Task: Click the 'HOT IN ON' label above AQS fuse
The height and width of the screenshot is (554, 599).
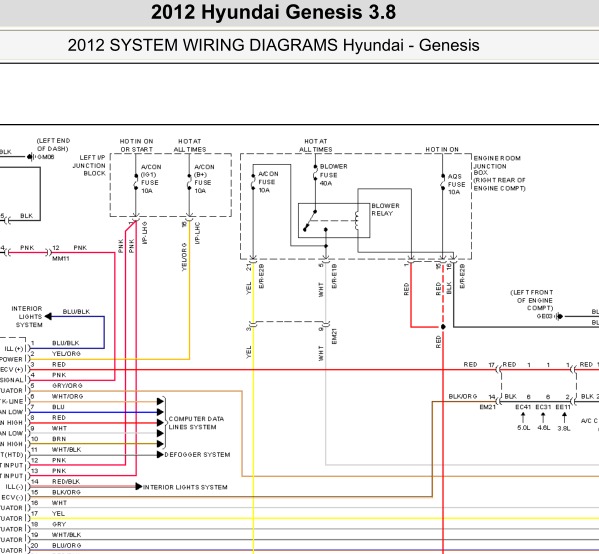Action: pyautogui.click(x=442, y=149)
